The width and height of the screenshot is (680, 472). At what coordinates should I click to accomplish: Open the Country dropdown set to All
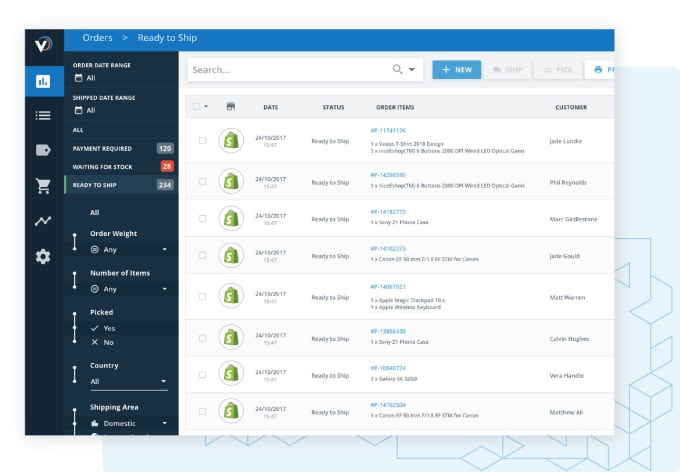128,381
